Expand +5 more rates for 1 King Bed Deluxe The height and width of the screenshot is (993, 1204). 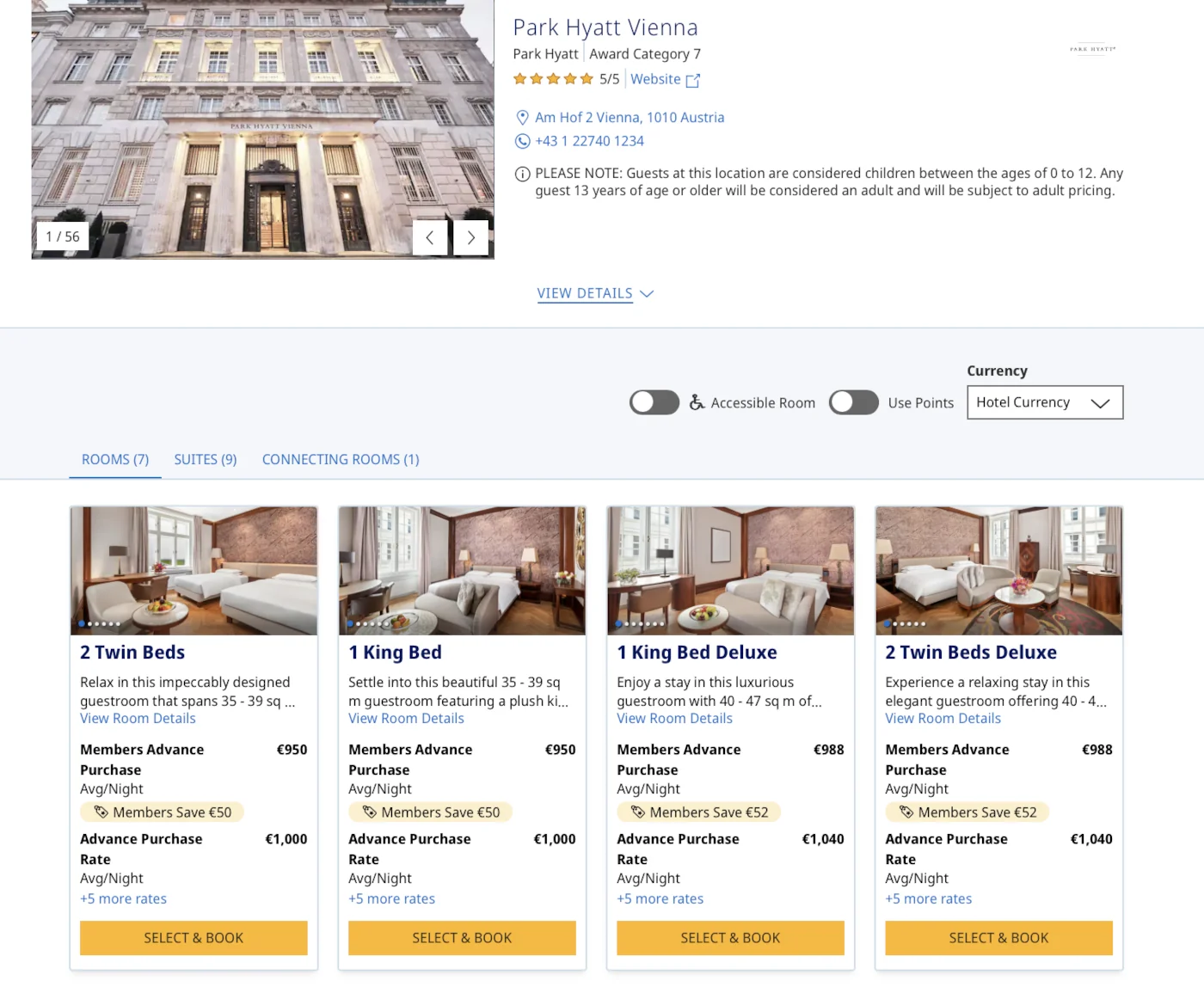point(660,898)
